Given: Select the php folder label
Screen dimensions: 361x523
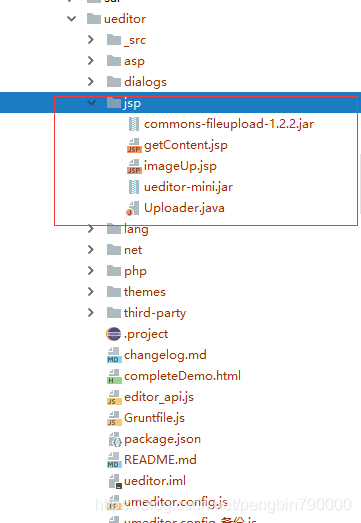Looking at the screenshot, I should [x=135, y=272].
